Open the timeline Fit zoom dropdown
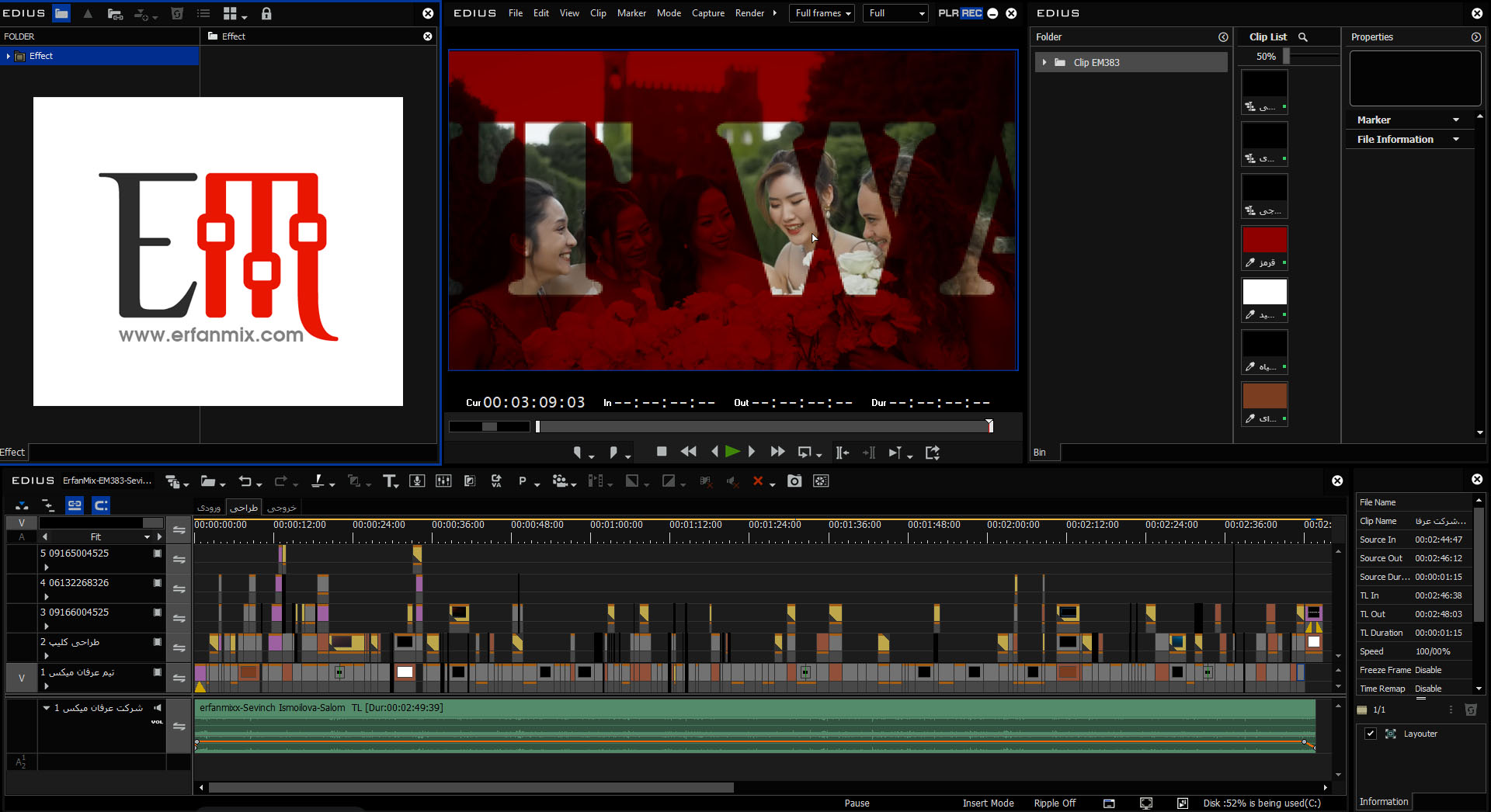This screenshot has width=1491, height=812. [x=147, y=537]
